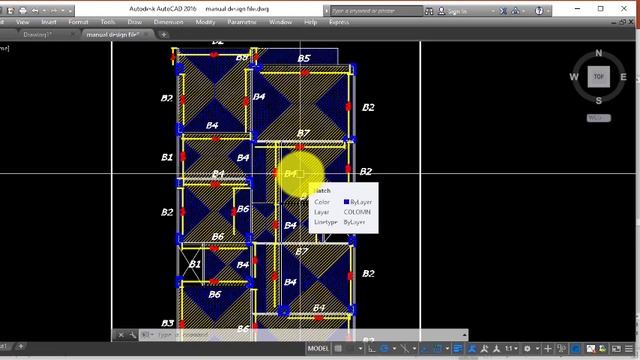Open polar tracking angle dropdown

pos(395,349)
